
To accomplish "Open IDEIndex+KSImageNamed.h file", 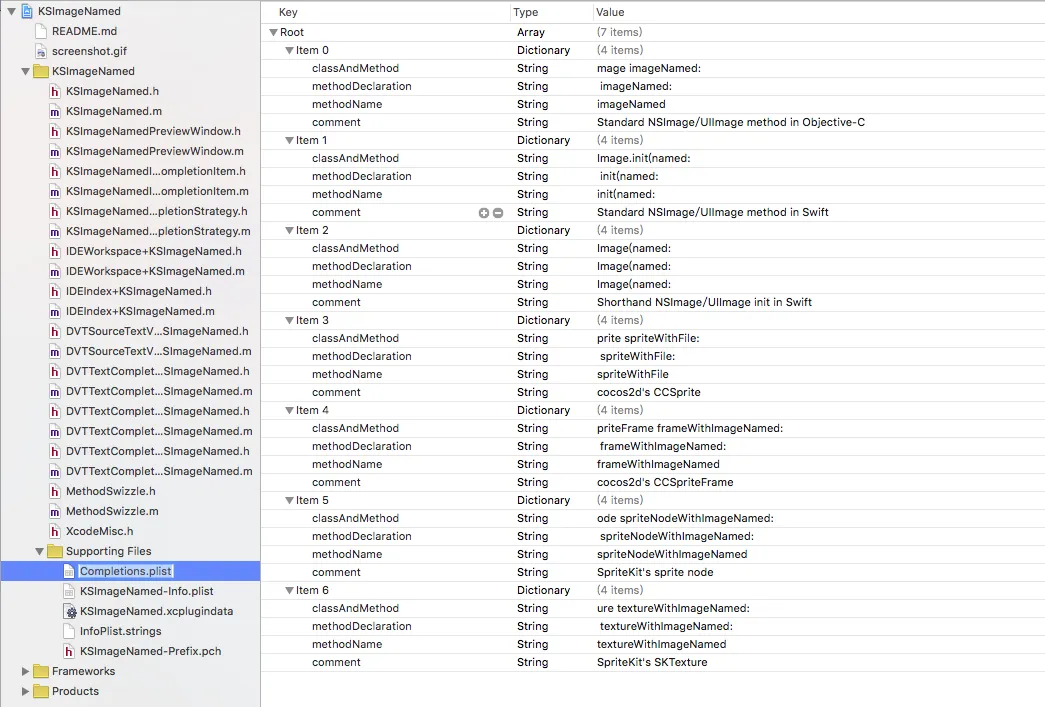I will pyautogui.click(x=139, y=291).
